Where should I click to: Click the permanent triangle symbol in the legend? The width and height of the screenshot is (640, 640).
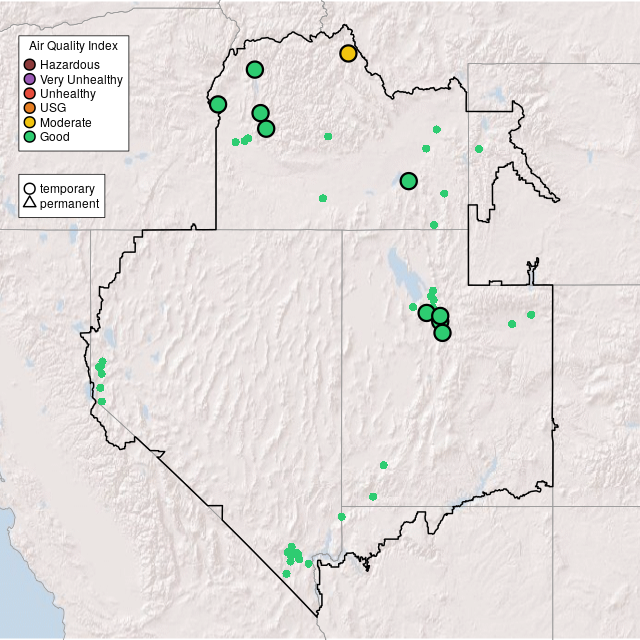tap(30, 203)
